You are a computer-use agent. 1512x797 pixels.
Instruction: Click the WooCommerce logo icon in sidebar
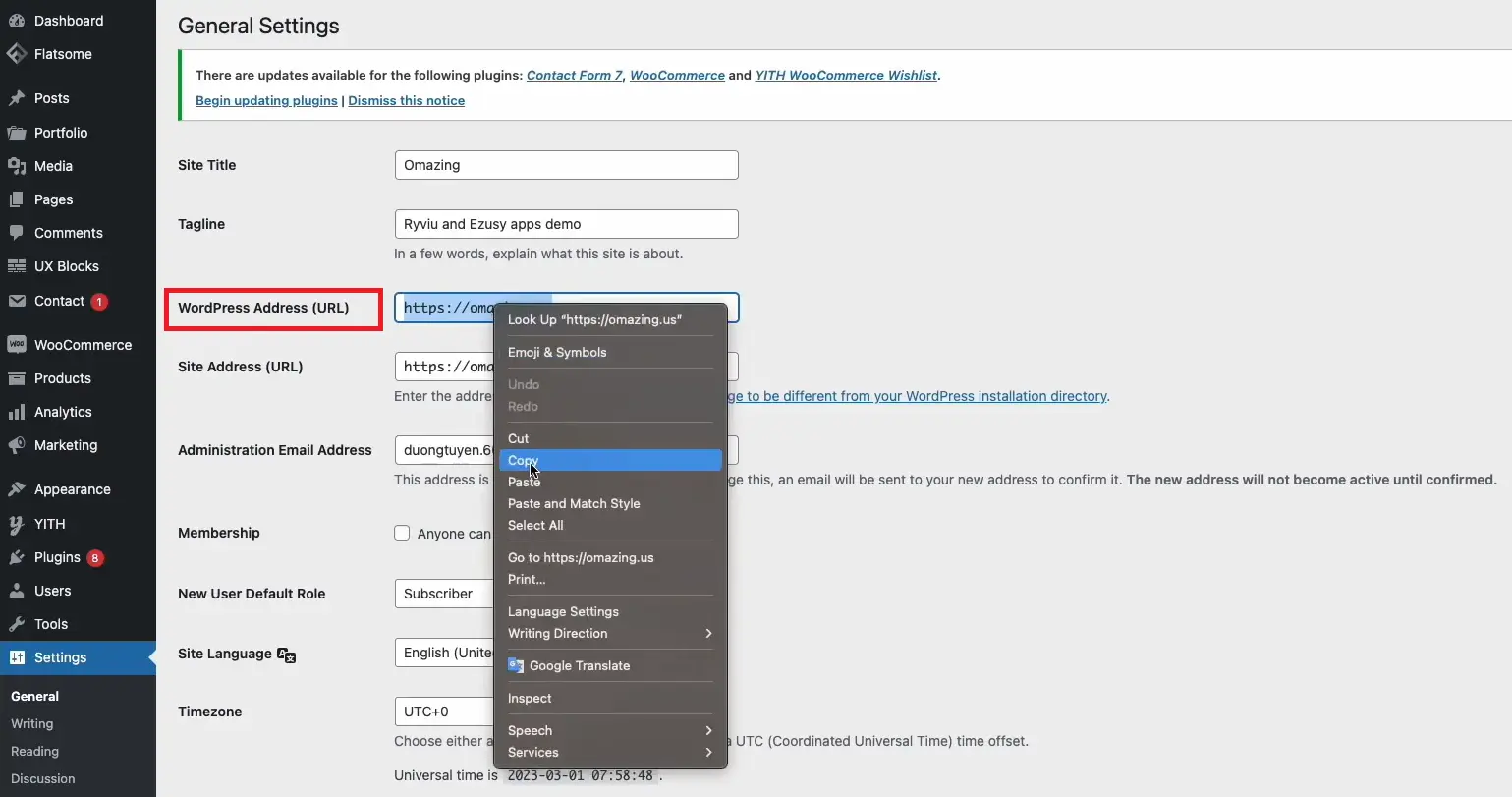(17, 345)
